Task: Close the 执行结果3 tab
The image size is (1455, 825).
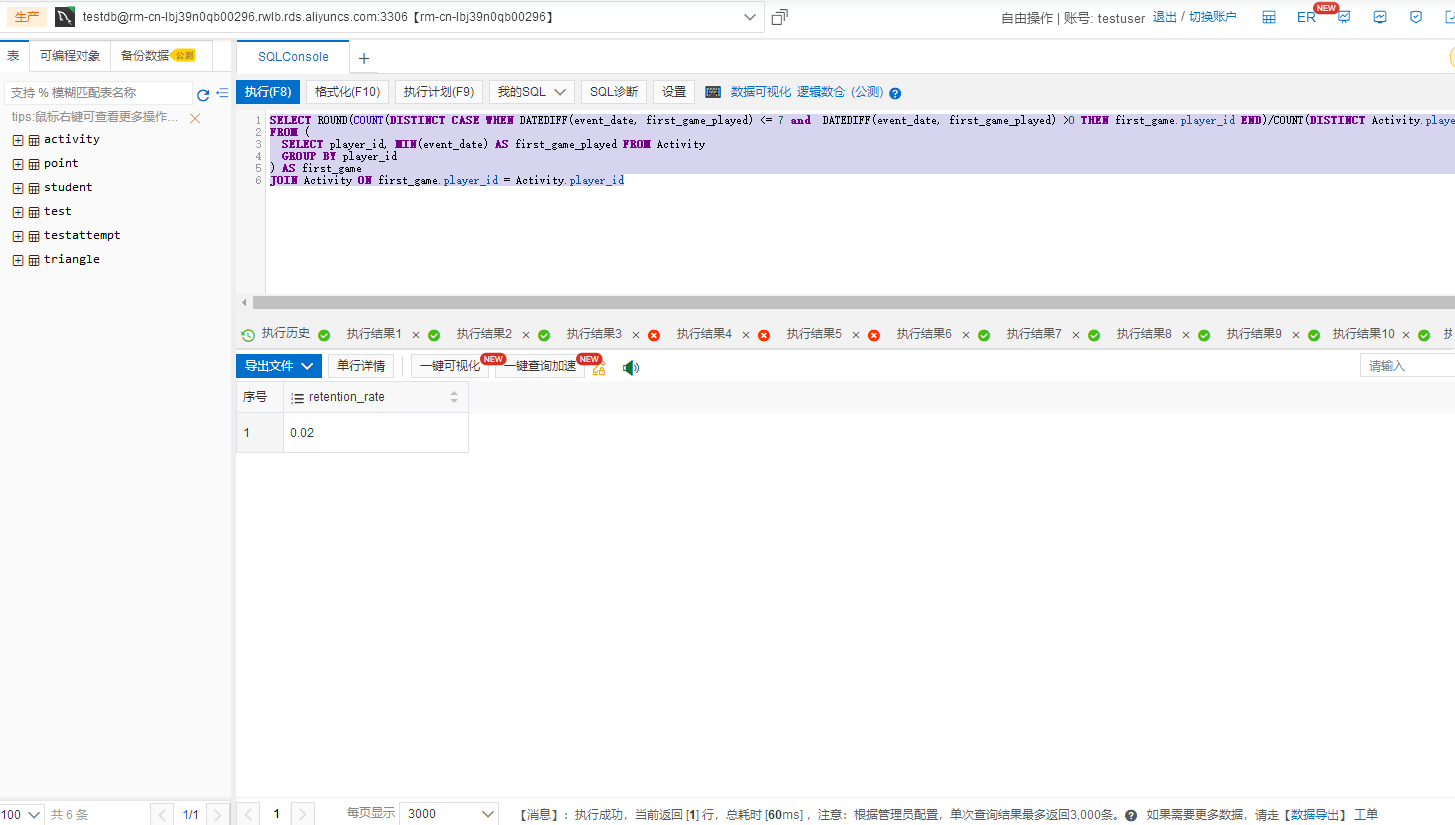Action: pos(636,335)
